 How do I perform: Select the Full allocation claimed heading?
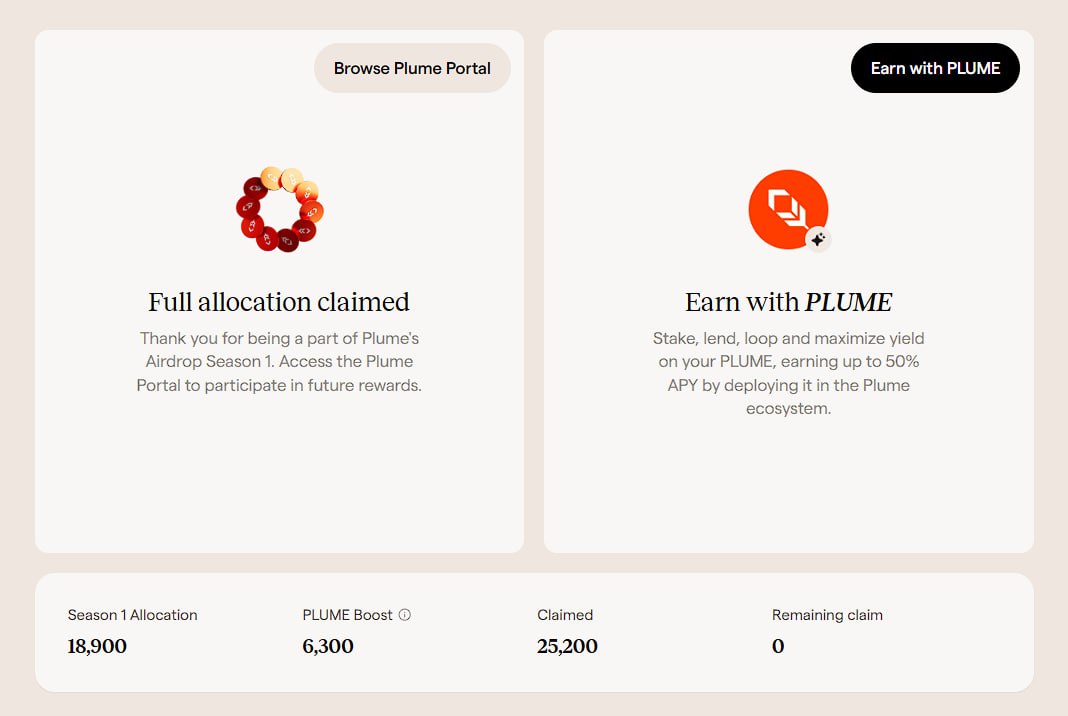279,302
